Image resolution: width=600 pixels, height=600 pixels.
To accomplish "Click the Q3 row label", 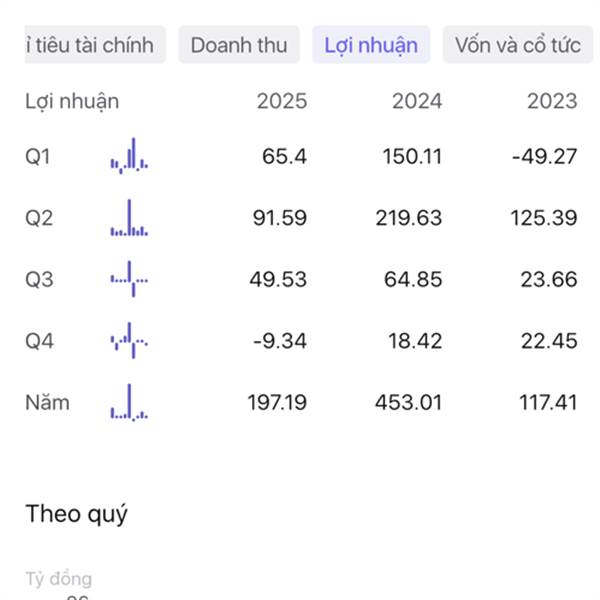I will [39, 280].
